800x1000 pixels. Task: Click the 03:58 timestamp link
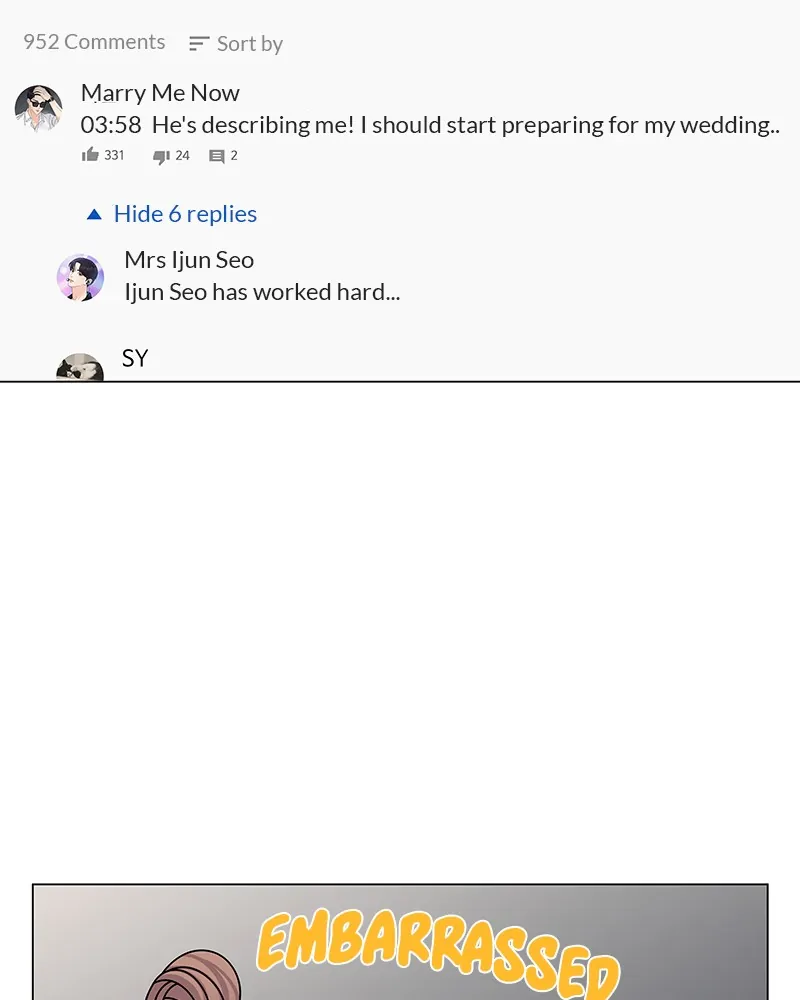111,125
